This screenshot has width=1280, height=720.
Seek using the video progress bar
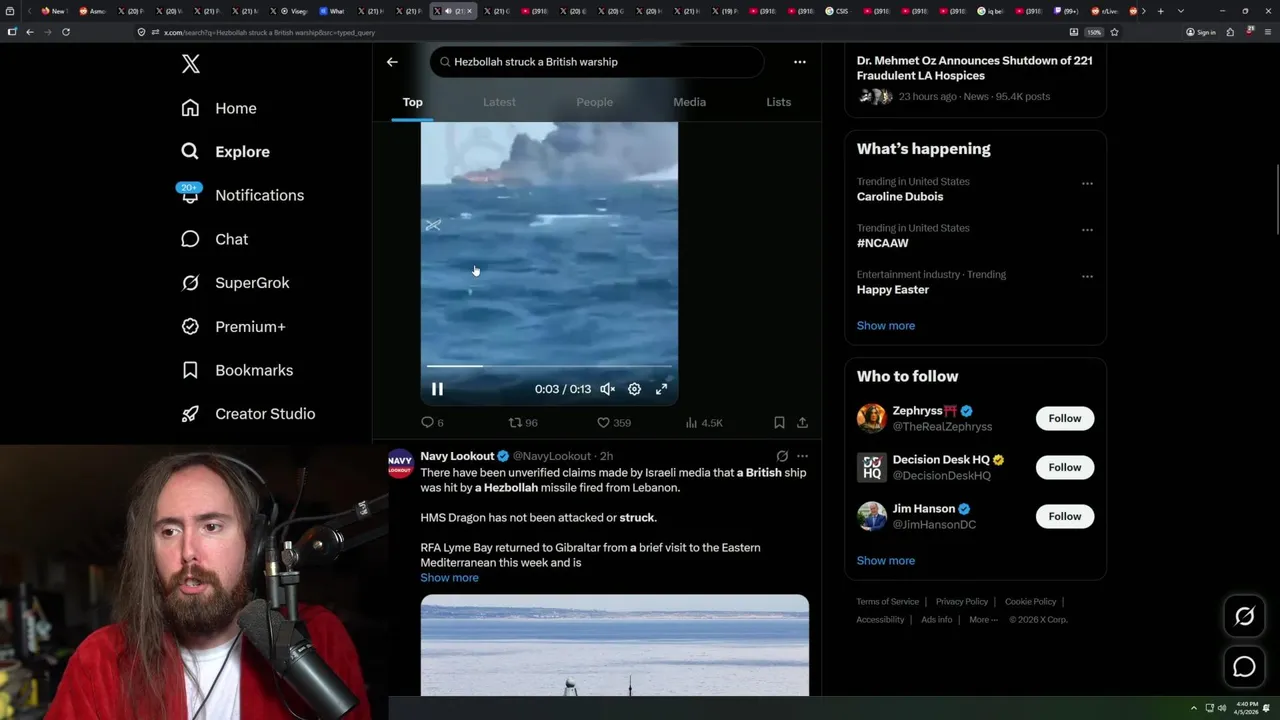point(549,366)
